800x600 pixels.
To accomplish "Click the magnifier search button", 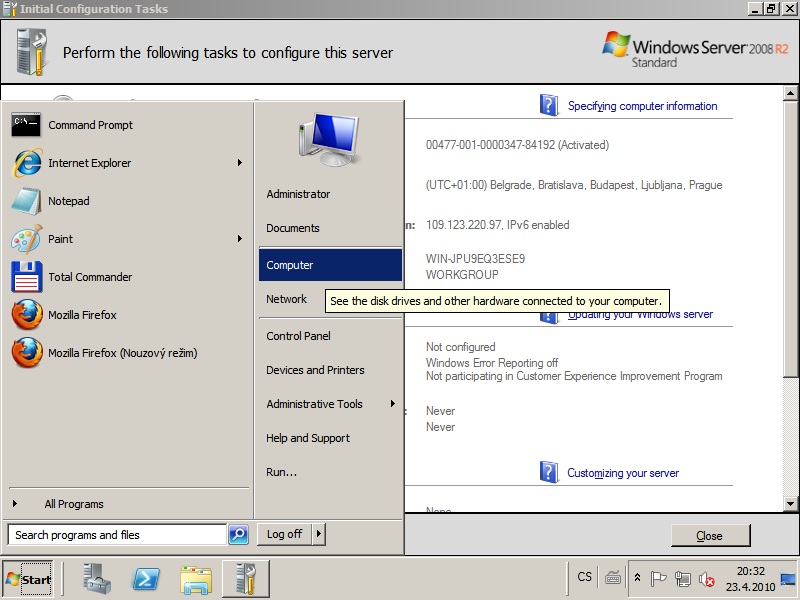I will [x=238, y=535].
